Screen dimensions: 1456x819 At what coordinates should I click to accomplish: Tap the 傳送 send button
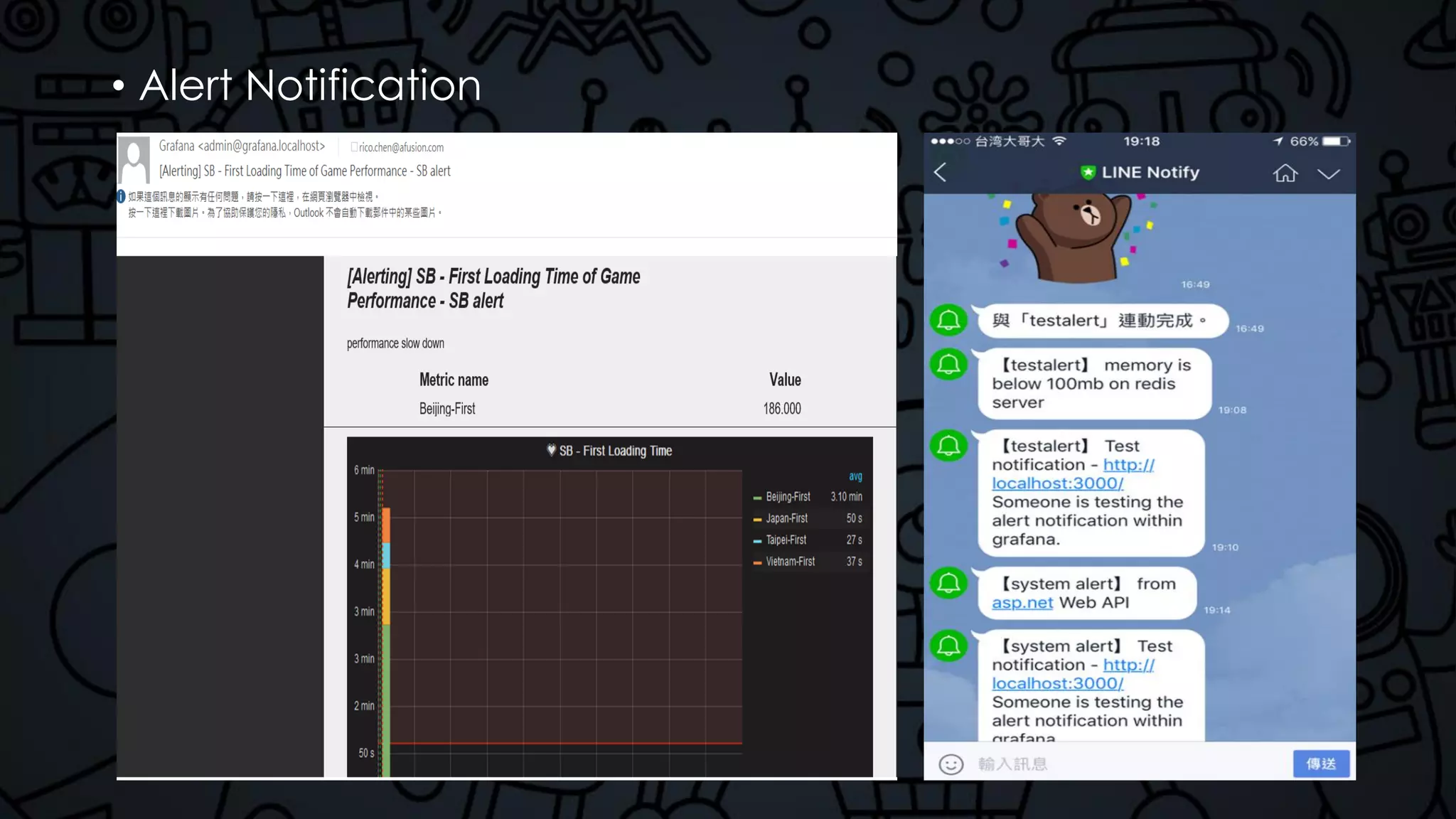[1321, 764]
